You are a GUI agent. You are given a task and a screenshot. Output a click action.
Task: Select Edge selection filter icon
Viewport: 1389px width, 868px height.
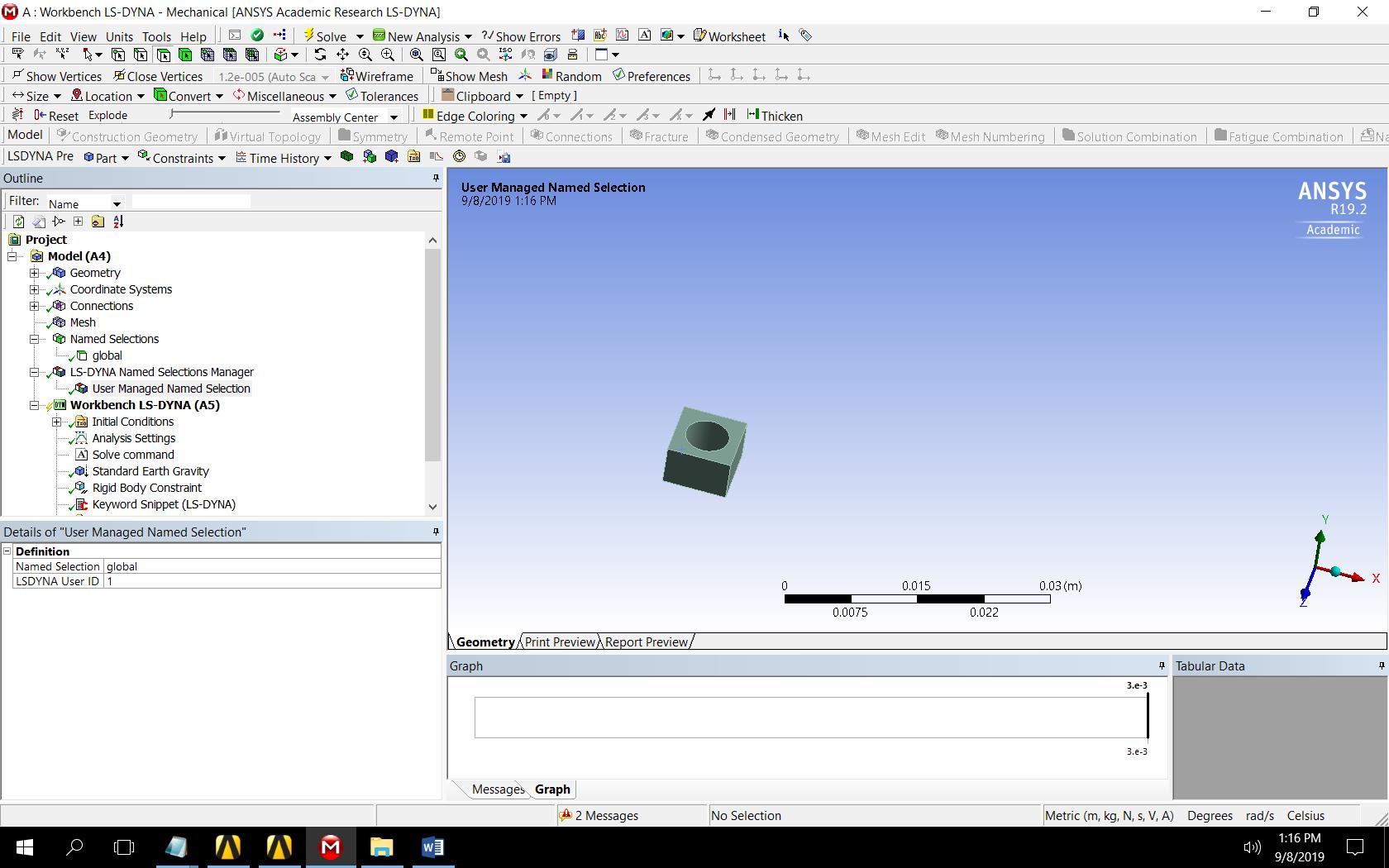point(141,55)
